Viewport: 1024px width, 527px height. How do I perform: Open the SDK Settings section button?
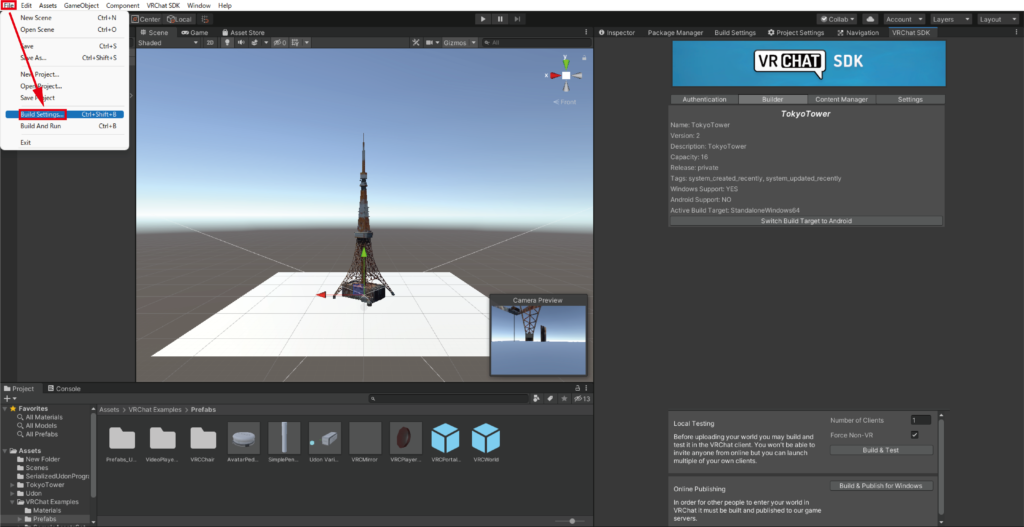tap(910, 99)
